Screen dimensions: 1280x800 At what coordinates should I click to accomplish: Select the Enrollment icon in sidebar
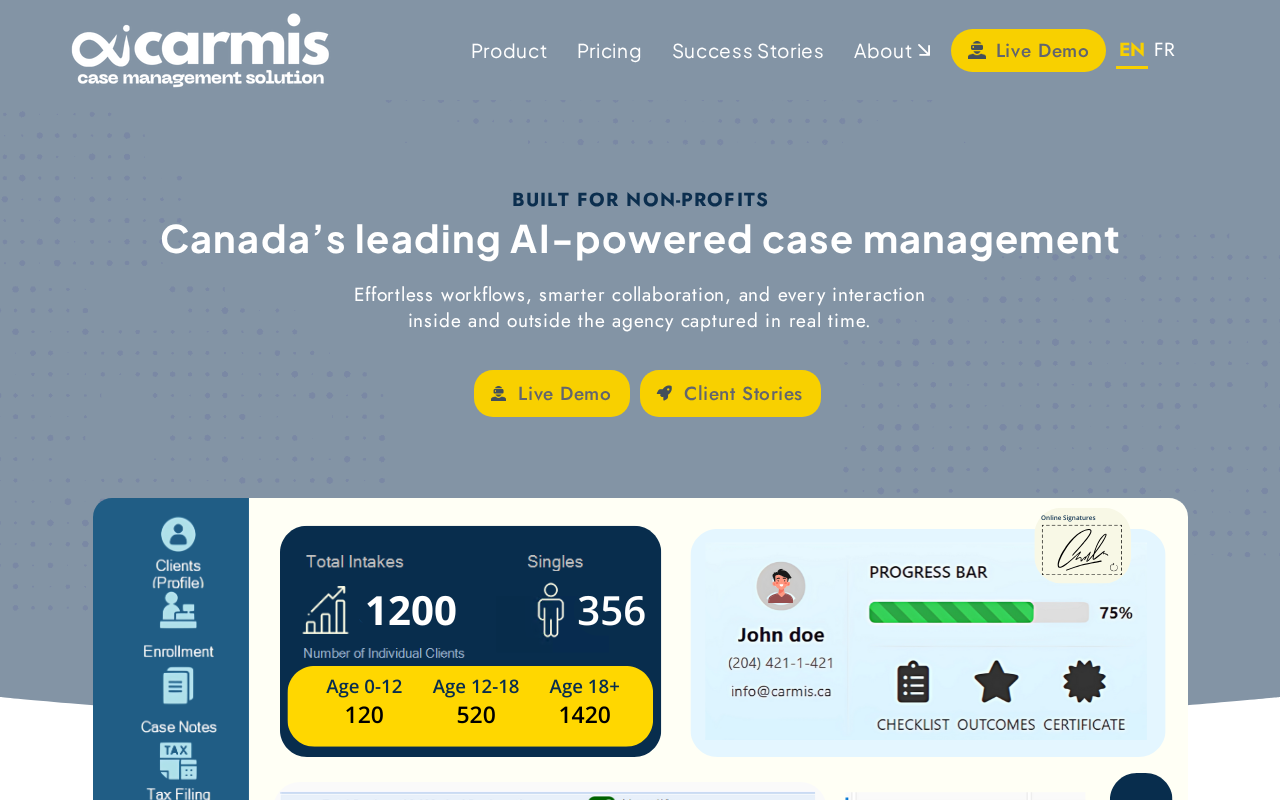tap(178, 610)
